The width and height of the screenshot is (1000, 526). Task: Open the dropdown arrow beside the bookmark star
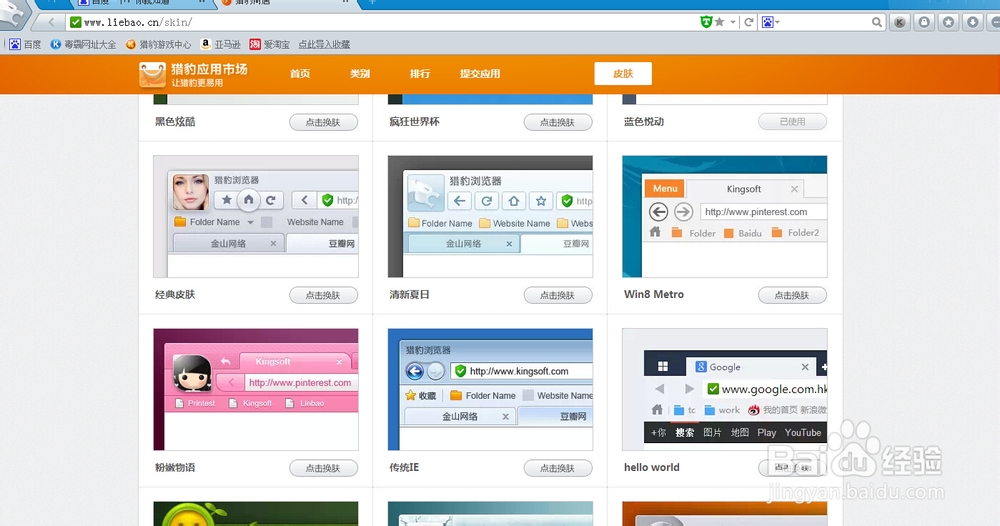733,22
